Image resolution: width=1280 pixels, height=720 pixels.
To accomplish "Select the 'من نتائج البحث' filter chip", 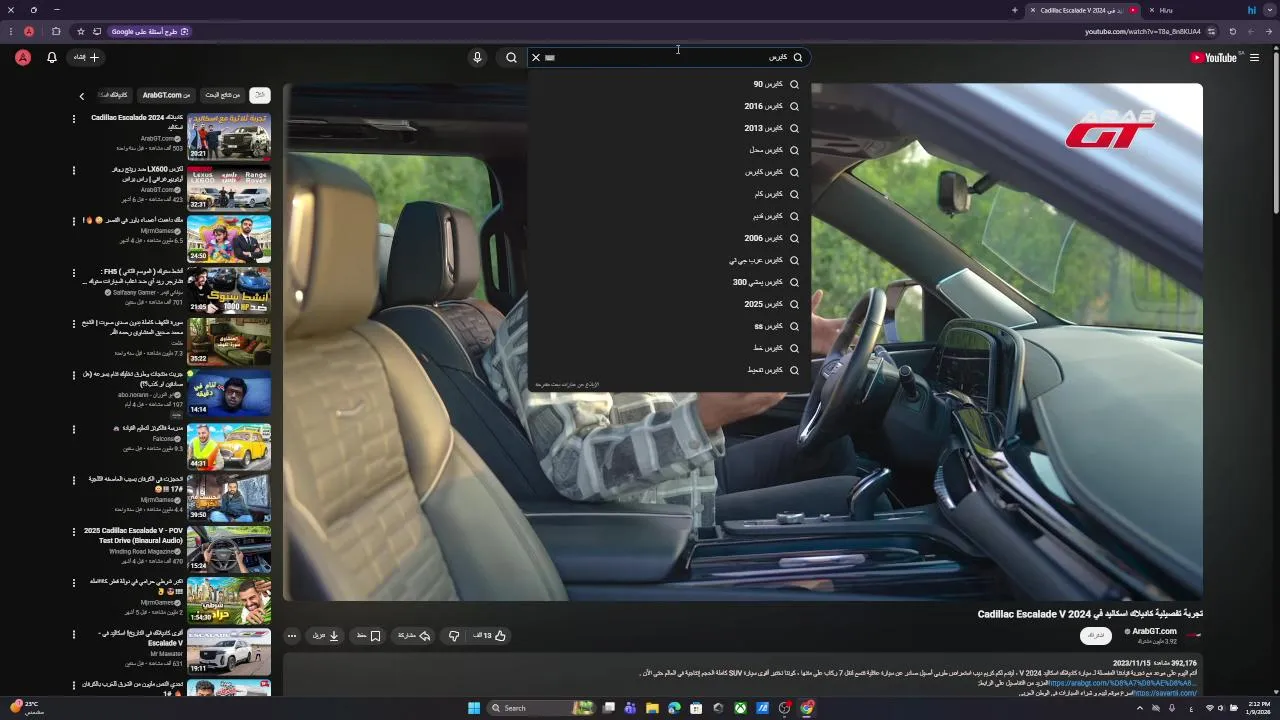I will click(222, 95).
